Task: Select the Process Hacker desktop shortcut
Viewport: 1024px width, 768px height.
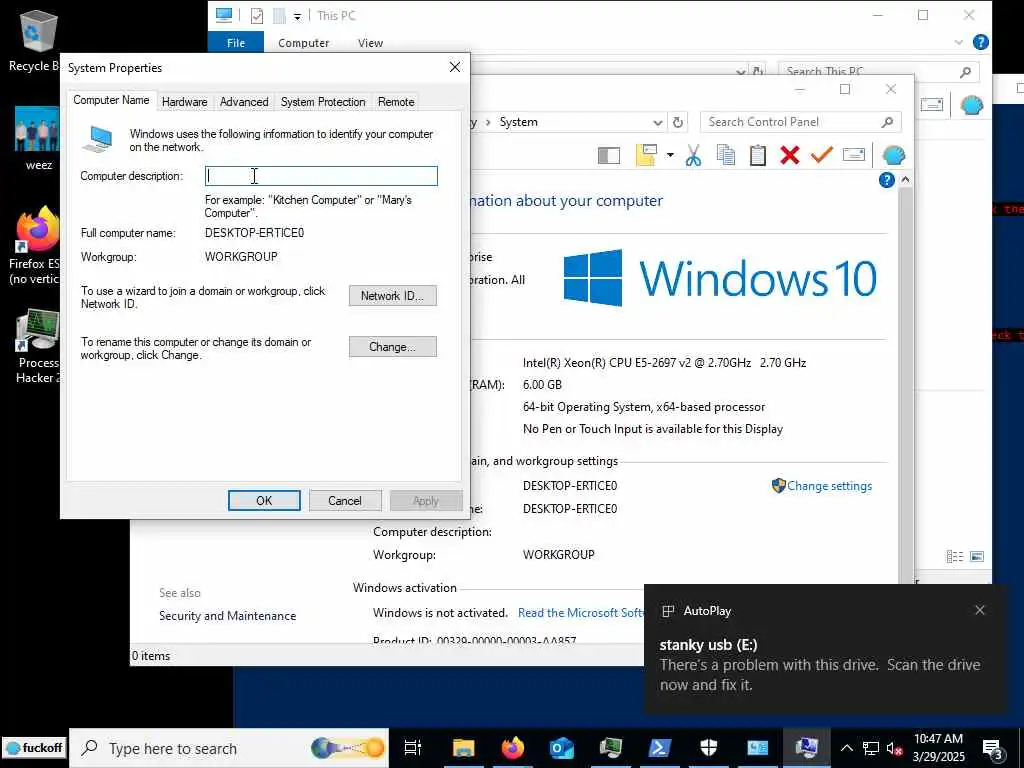Action: coord(37,347)
